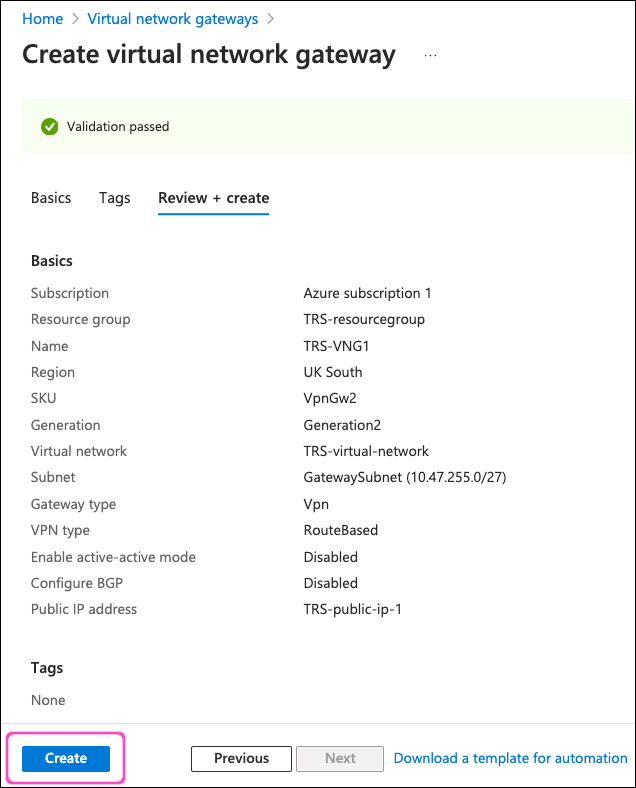Open the Virtual network gateways breadcrumb
636x788 pixels.
coord(173,19)
